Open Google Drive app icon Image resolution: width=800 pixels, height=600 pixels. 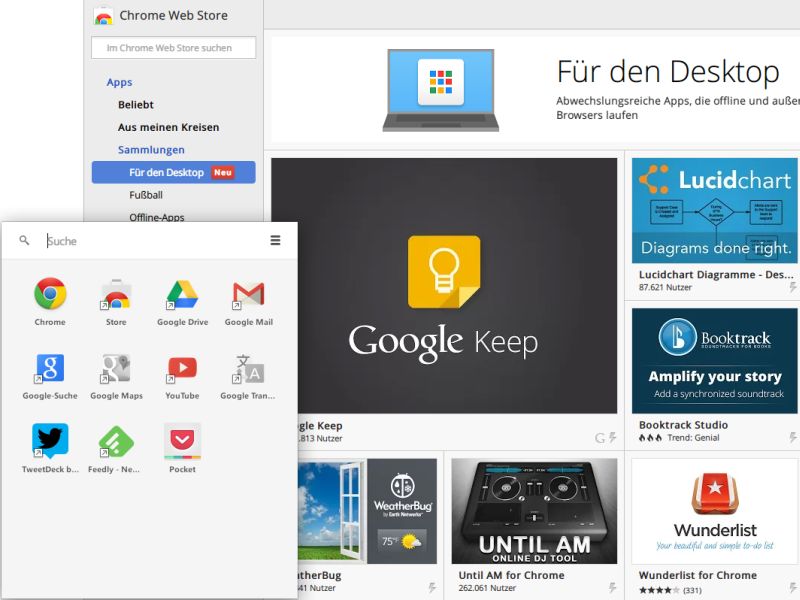tap(182, 294)
